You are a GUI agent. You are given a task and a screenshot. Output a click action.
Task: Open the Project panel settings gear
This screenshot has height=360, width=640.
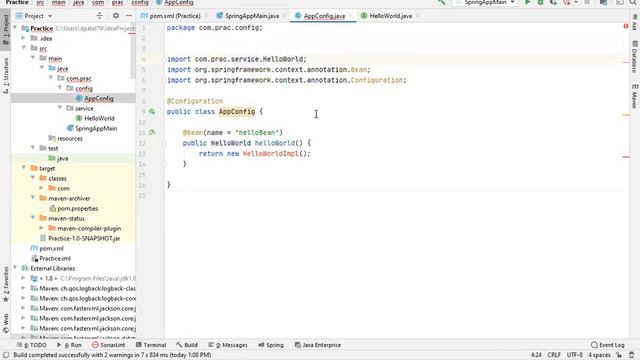(116, 16)
